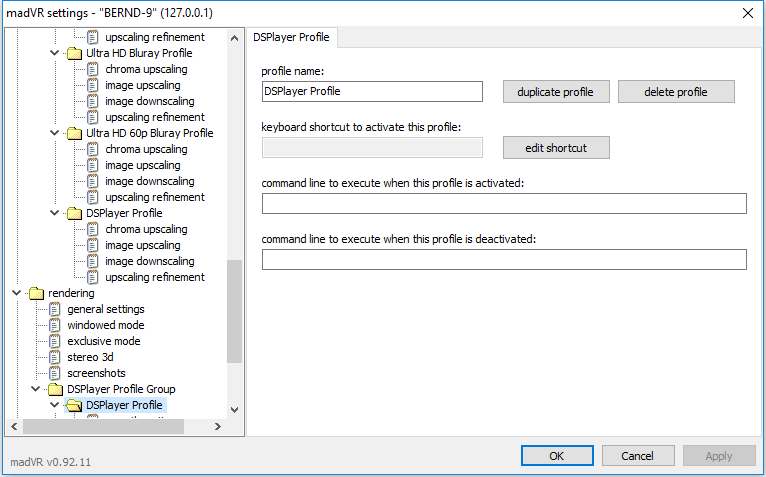Select the windowed mode tree entry
The width and height of the screenshot is (766, 477).
pos(106,325)
